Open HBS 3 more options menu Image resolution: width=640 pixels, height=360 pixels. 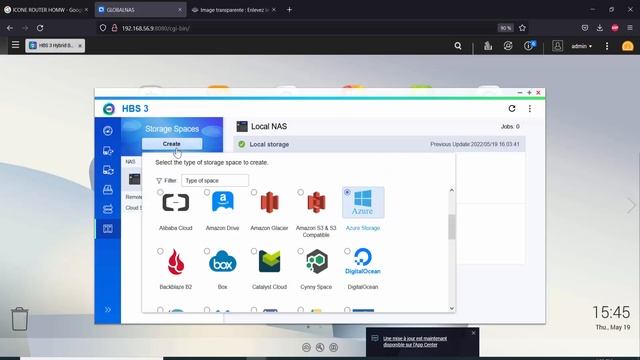pos(530,109)
